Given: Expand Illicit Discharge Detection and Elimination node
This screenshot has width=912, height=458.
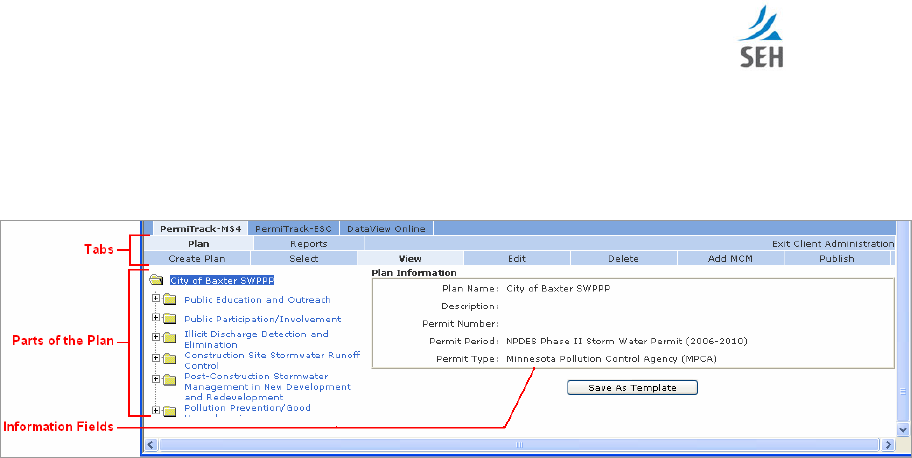Looking at the screenshot, I should point(156,336).
